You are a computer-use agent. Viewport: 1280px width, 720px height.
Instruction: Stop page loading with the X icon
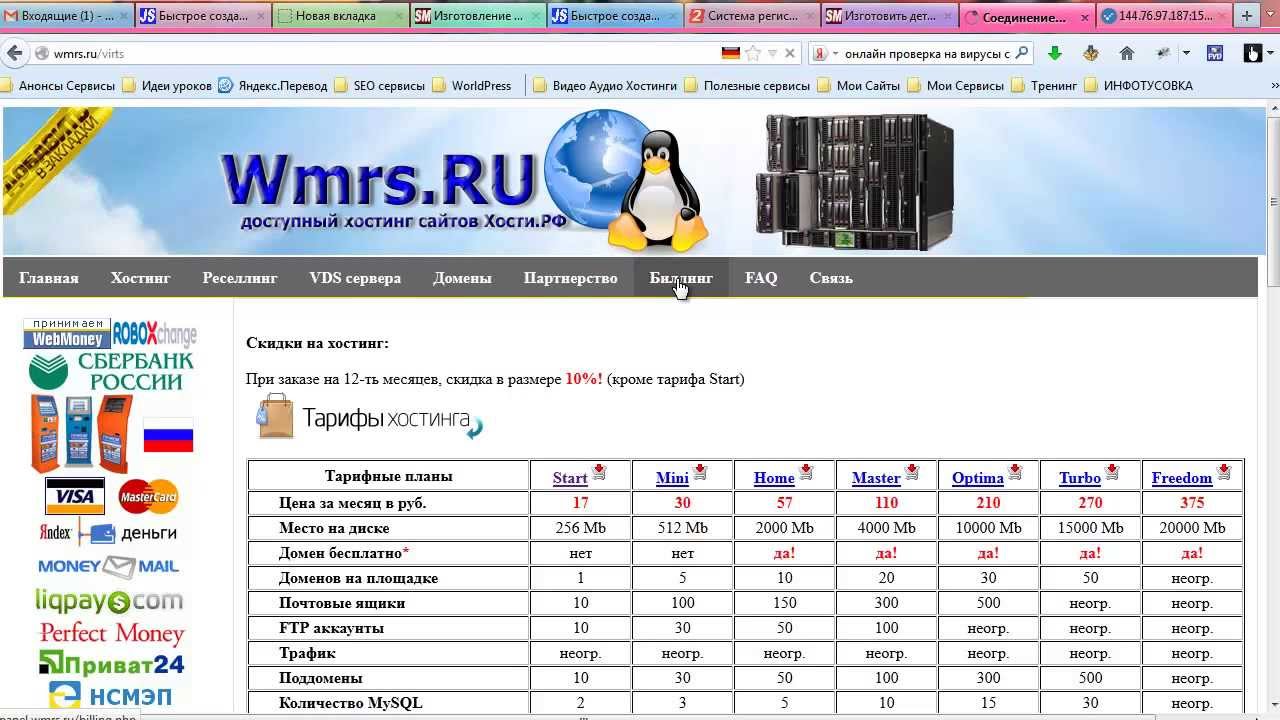(790, 53)
